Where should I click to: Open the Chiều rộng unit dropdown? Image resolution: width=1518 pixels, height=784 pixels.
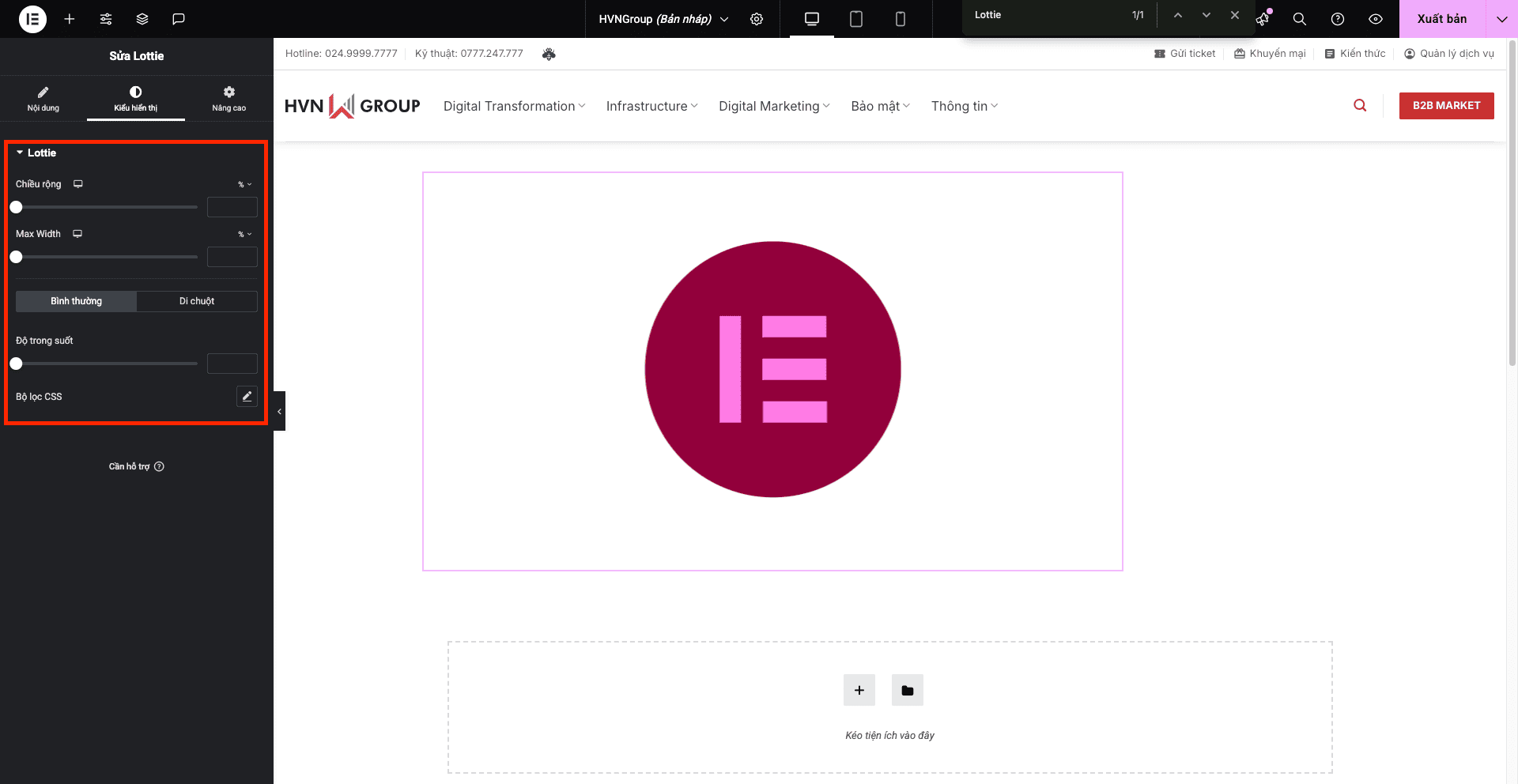click(x=245, y=184)
